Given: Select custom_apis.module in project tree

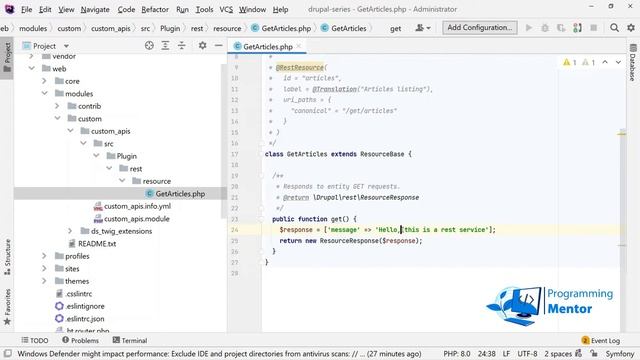Looking at the screenshot, I should 136,219.
